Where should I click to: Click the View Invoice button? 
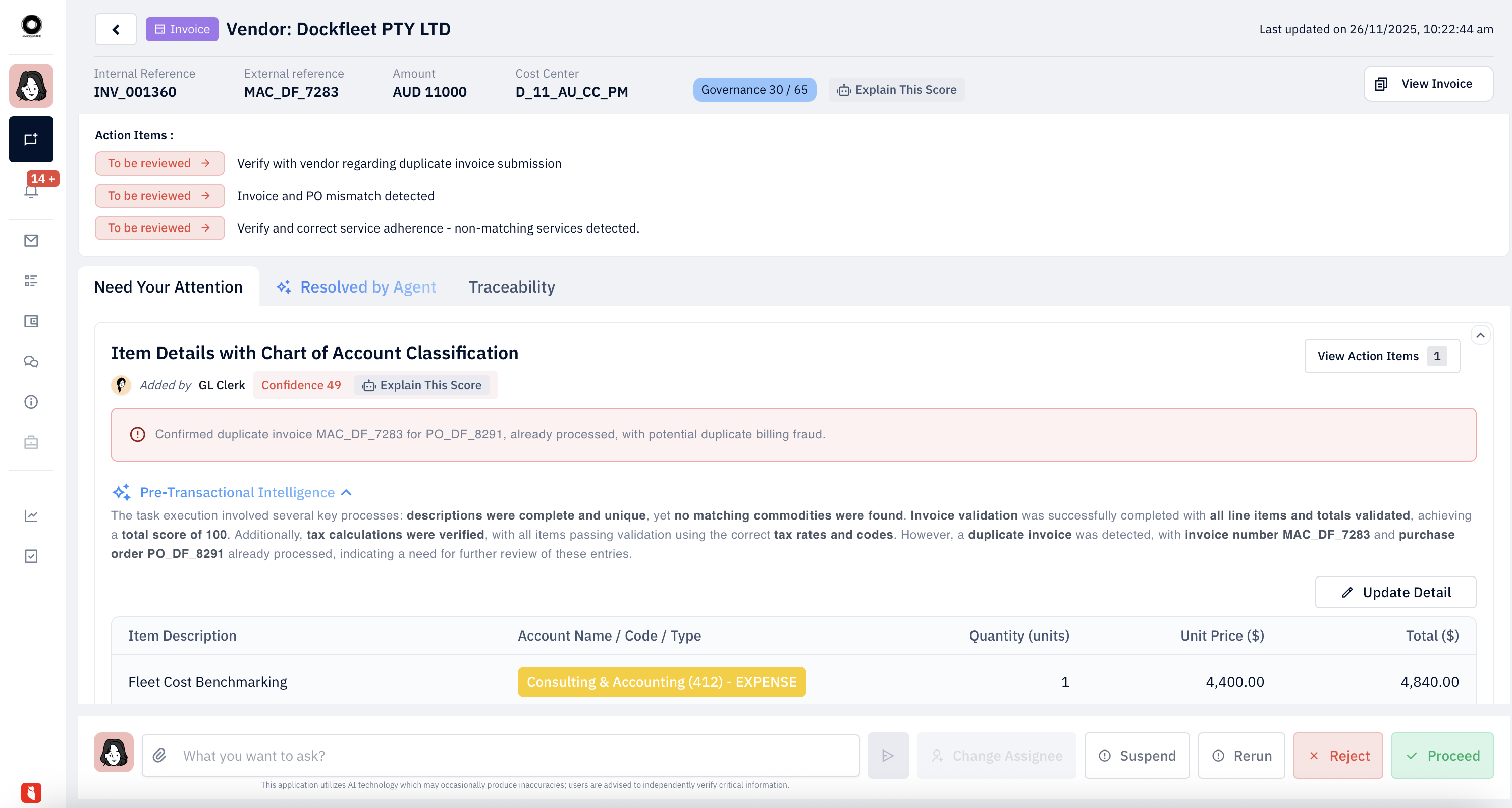1428,84
